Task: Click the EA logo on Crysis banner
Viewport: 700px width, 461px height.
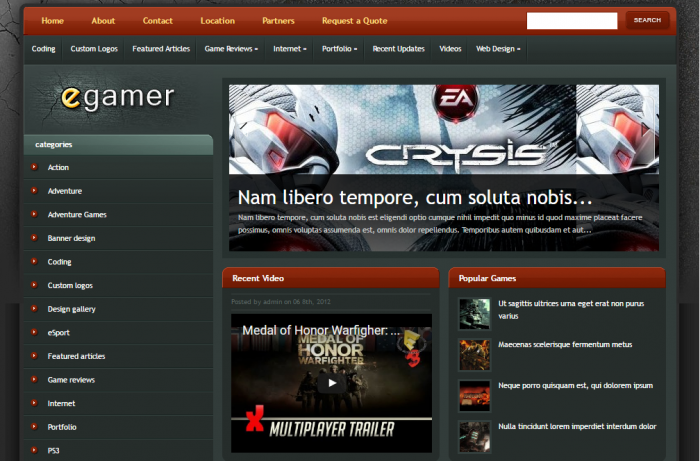Action: (x=455, y=101)
